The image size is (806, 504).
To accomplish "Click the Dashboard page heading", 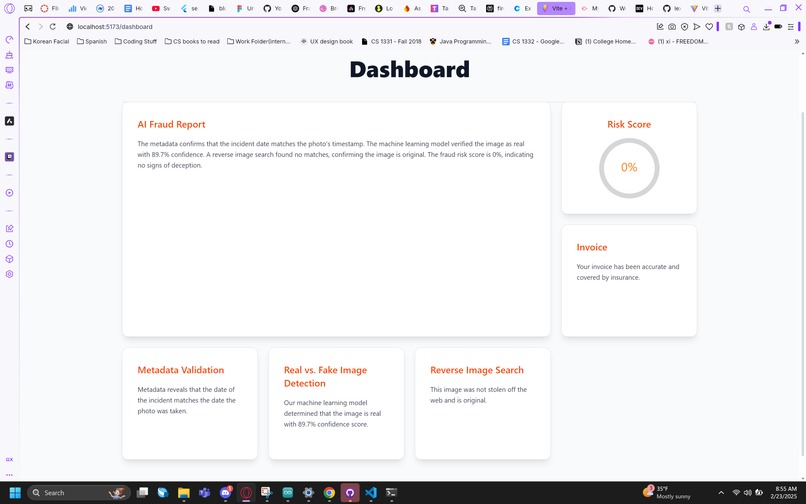I will [410, 69].
